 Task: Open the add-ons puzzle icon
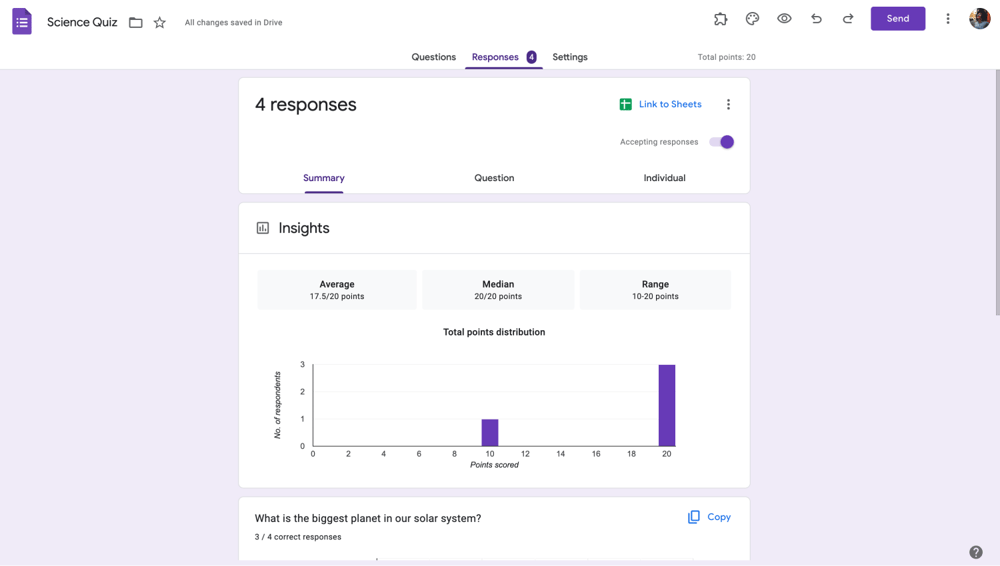720,19
